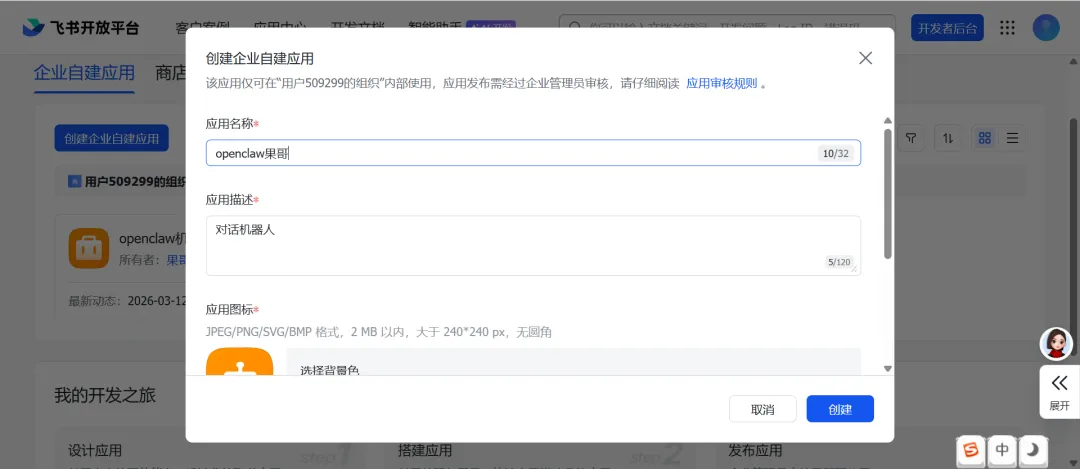Click the moon icon in input toolbar
The image size is (1080, 469).
click(1032, 450)
